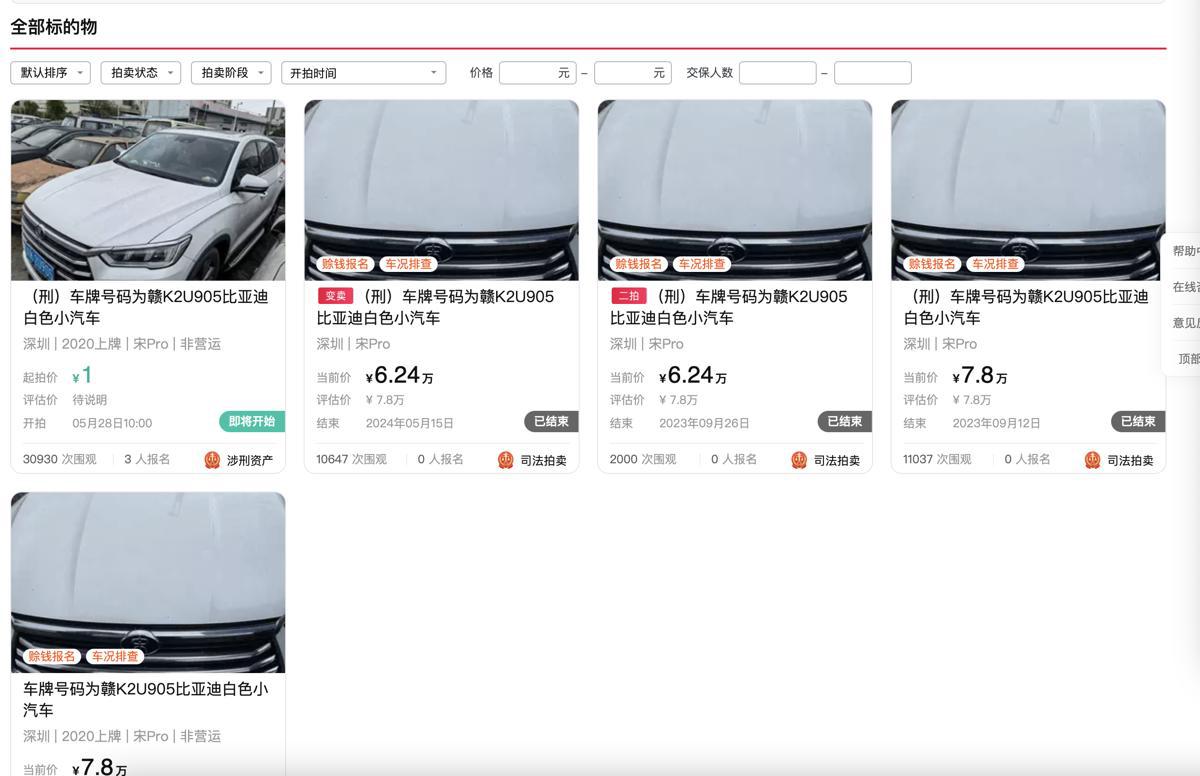Viewport: 1200px width, 776px height.
Task: Open the car photo of the 即将开始 listing
Action: pyautogui.click(x=148, y=190)
